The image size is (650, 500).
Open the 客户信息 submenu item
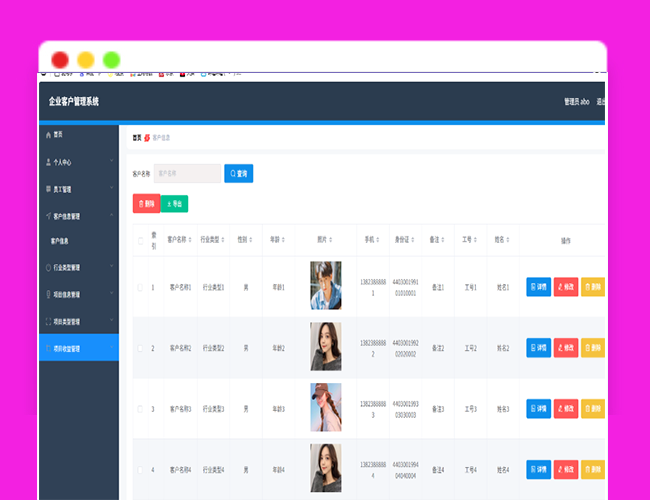point(60,241)
